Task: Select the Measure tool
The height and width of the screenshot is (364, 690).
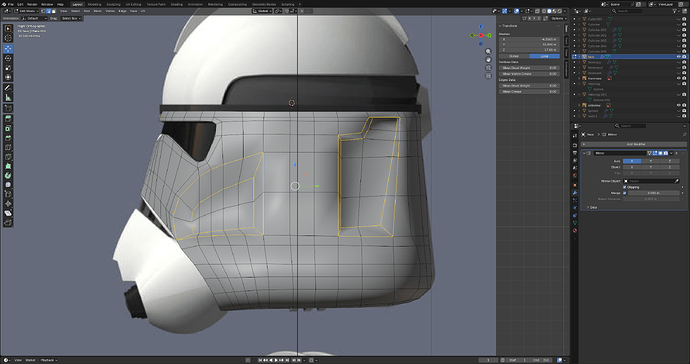Action: [x=8, y=97]
